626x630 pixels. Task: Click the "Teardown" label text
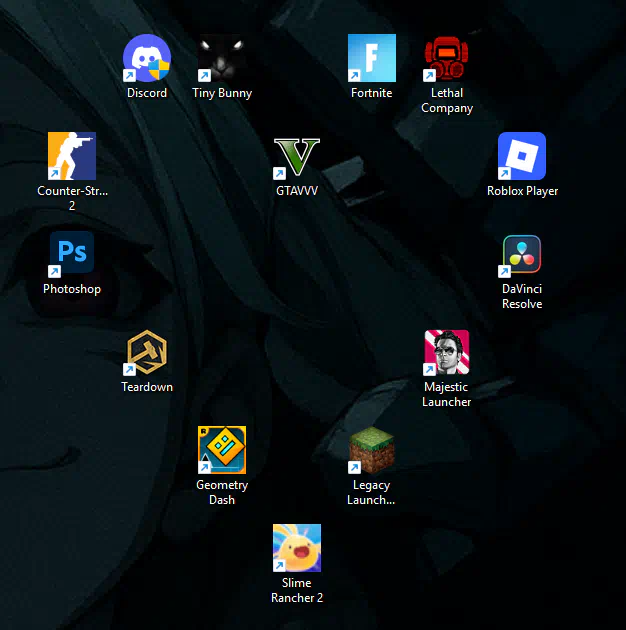coord(147,387)
